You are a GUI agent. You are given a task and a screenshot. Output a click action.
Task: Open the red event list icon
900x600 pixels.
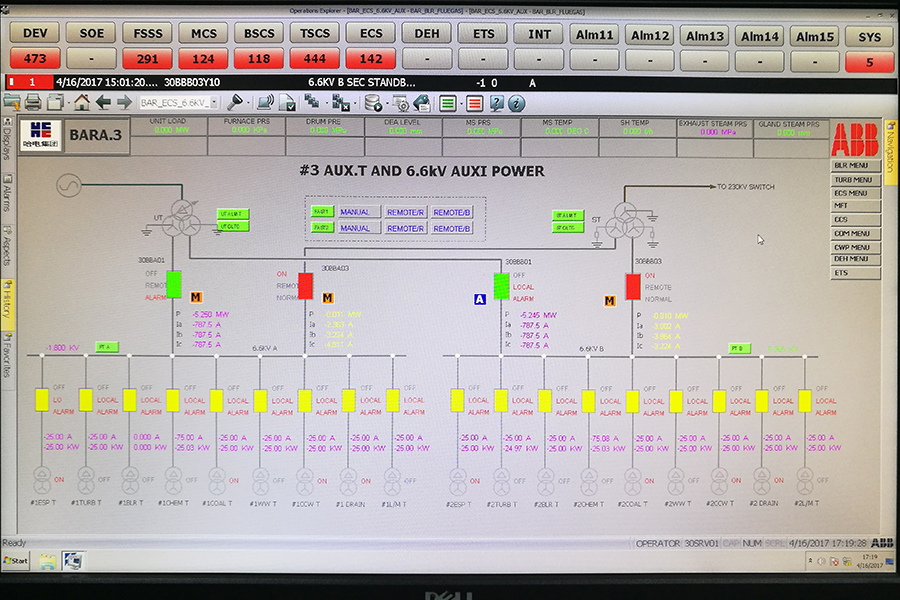click(474, 103)
